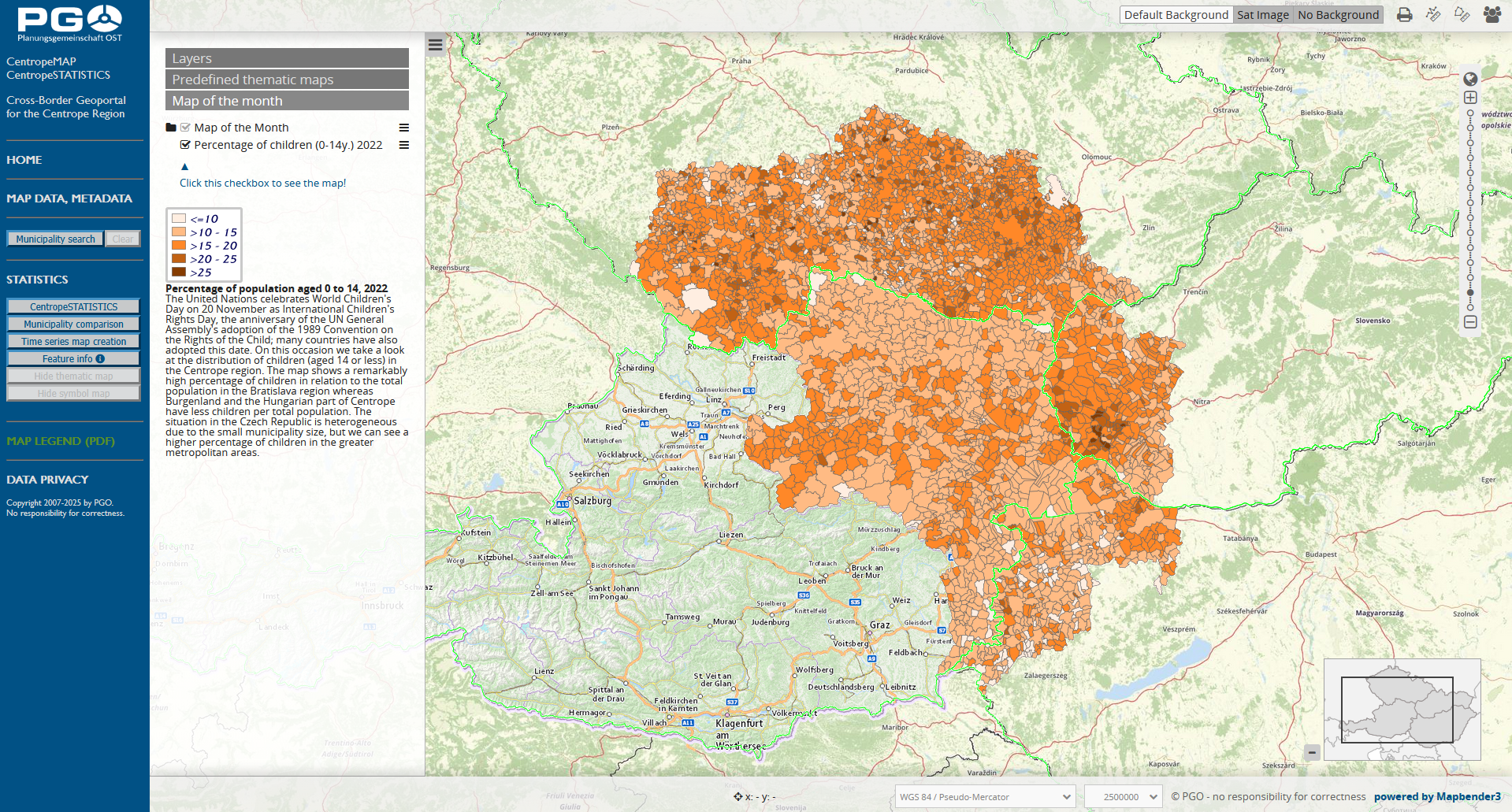
Task: Expand the Predefined thematic maps section
Action: [x=287, y=80]
